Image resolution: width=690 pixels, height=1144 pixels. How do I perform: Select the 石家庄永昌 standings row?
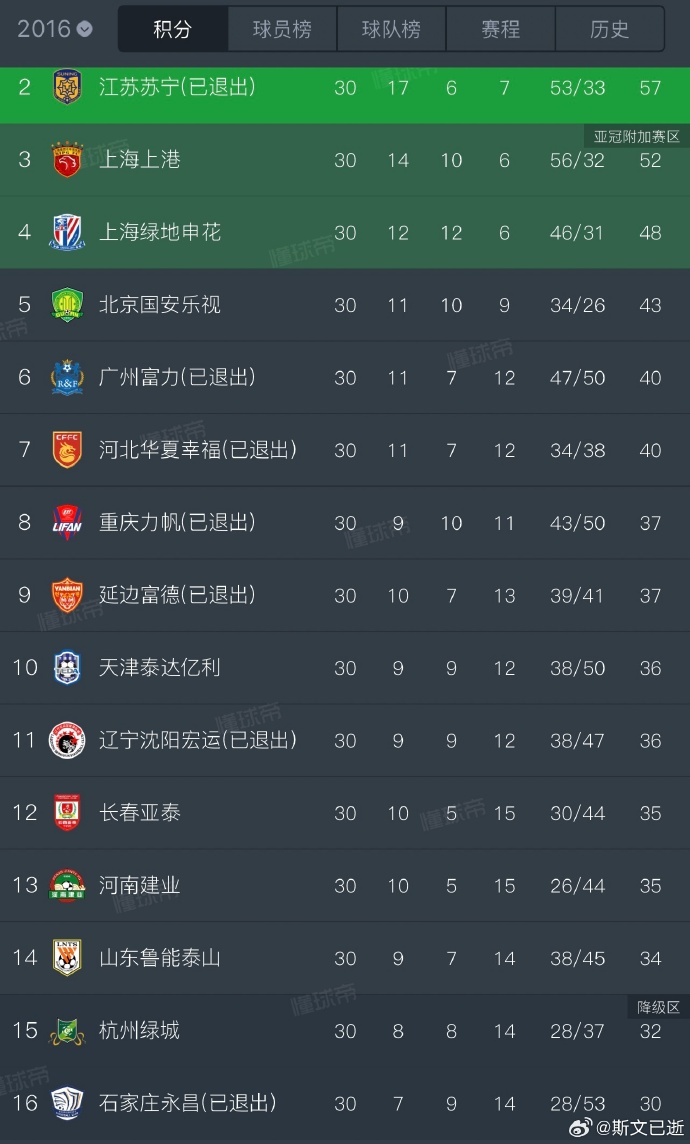coord(345,1103)
